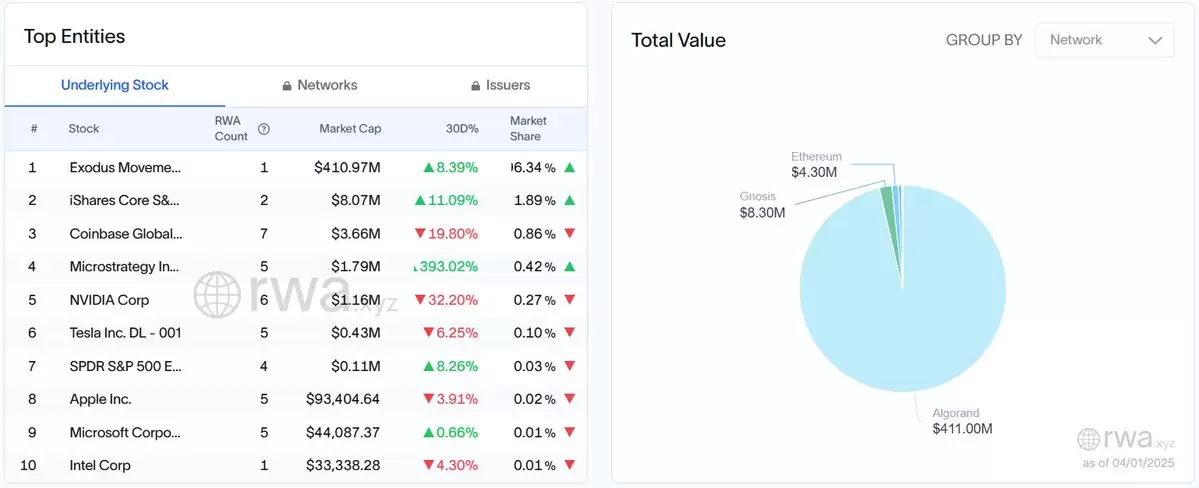Click the $44,087.37 market cap value
Screen dimensions: 1199x488
(x=343, y=432)
